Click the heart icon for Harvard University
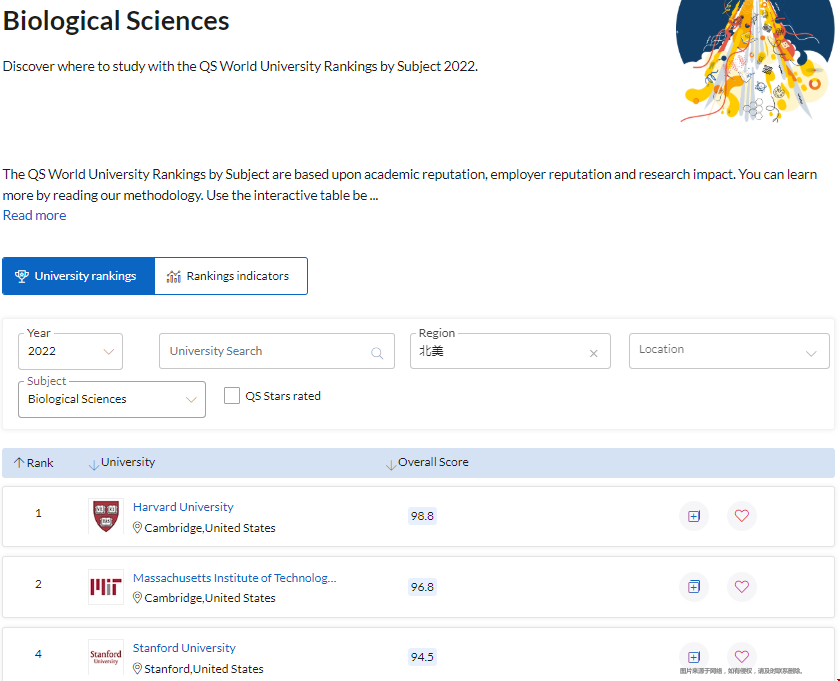 pos(741,516)
